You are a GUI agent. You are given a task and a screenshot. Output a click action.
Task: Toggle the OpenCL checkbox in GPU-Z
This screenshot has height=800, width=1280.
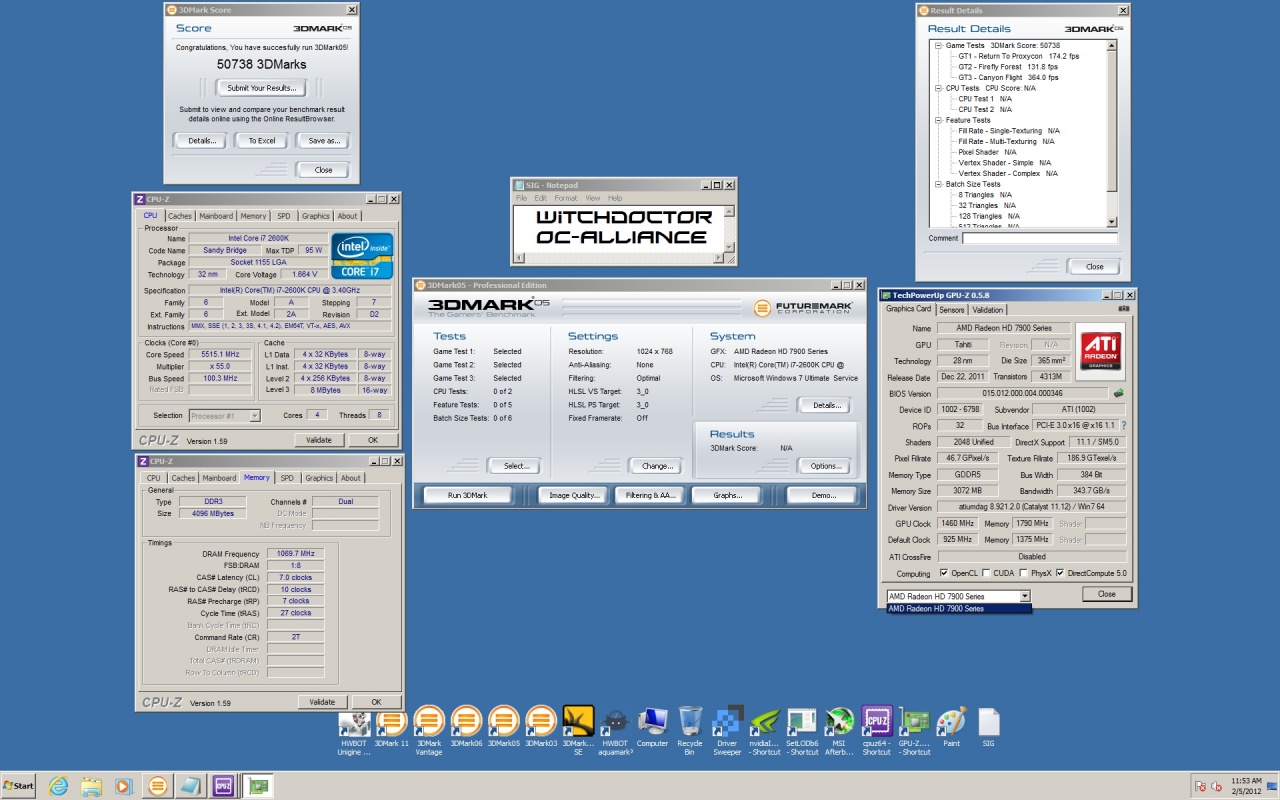click(x=943, y=573)
